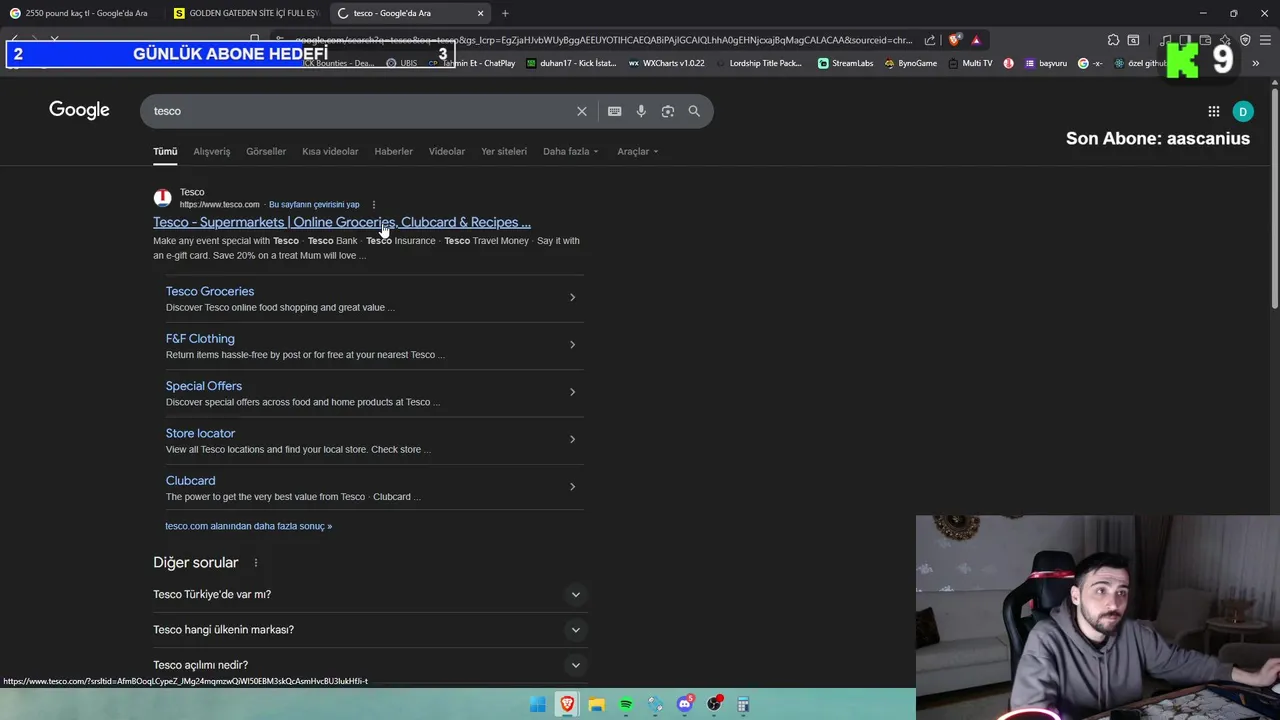
Task: Switch to the Görseller tab
Action: point(266,151)
